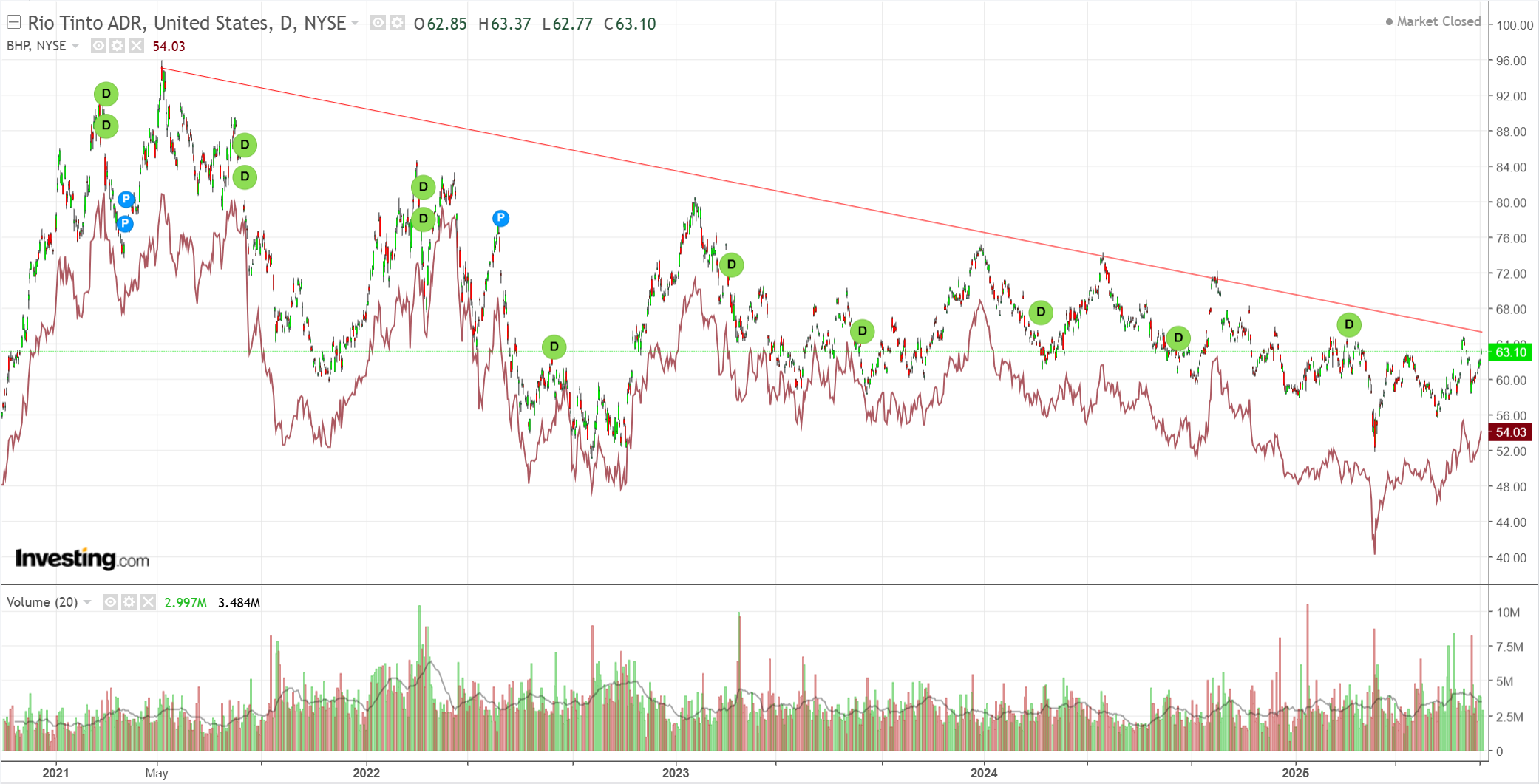This screenshot has width=1539, height=784.
Task: Open Volume (20) indicator settings gear
Action: click(129, 602)
